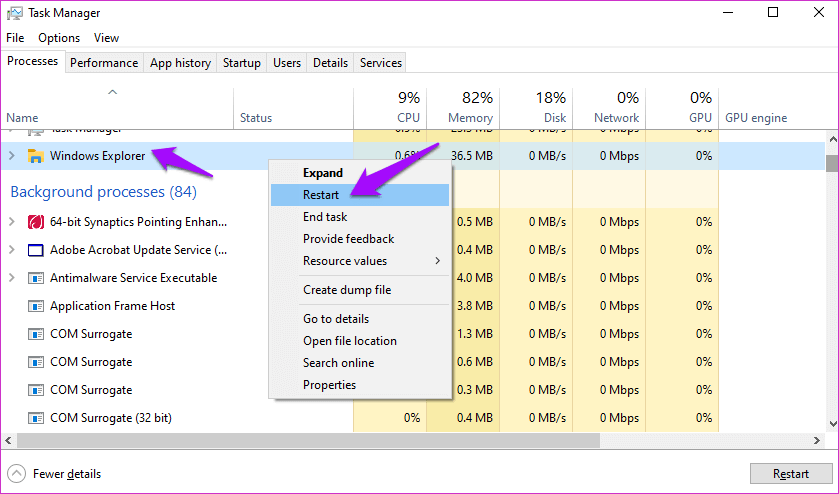This screenshot has height=494, width=839.
Task: Click the 36.5 MB memory value
Action: [472, 156]
